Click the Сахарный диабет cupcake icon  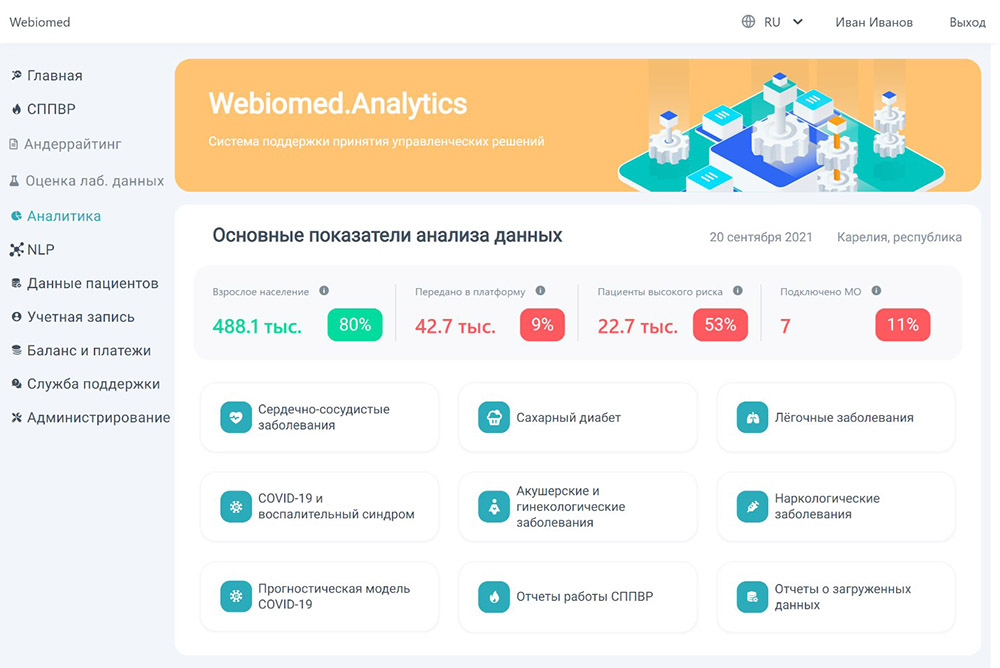click(x=494, y=417)
